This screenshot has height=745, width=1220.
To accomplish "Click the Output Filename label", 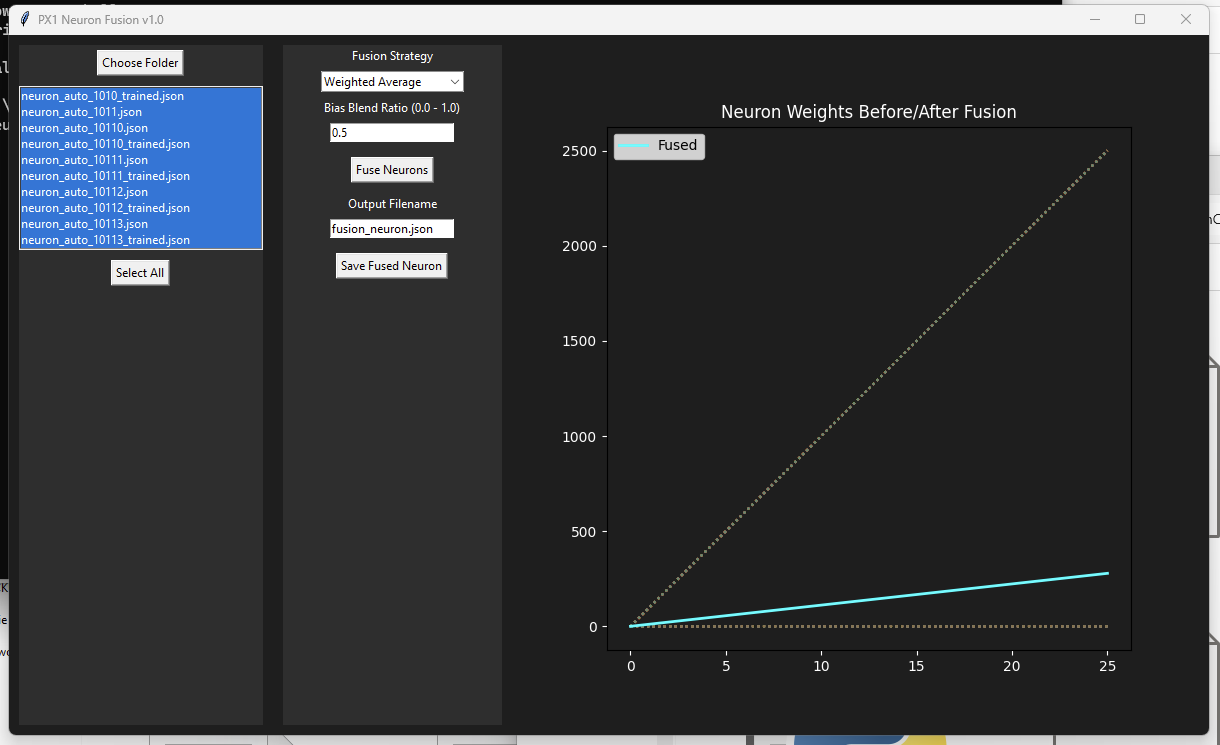I will pyautogui.click(x=392, y=203).
